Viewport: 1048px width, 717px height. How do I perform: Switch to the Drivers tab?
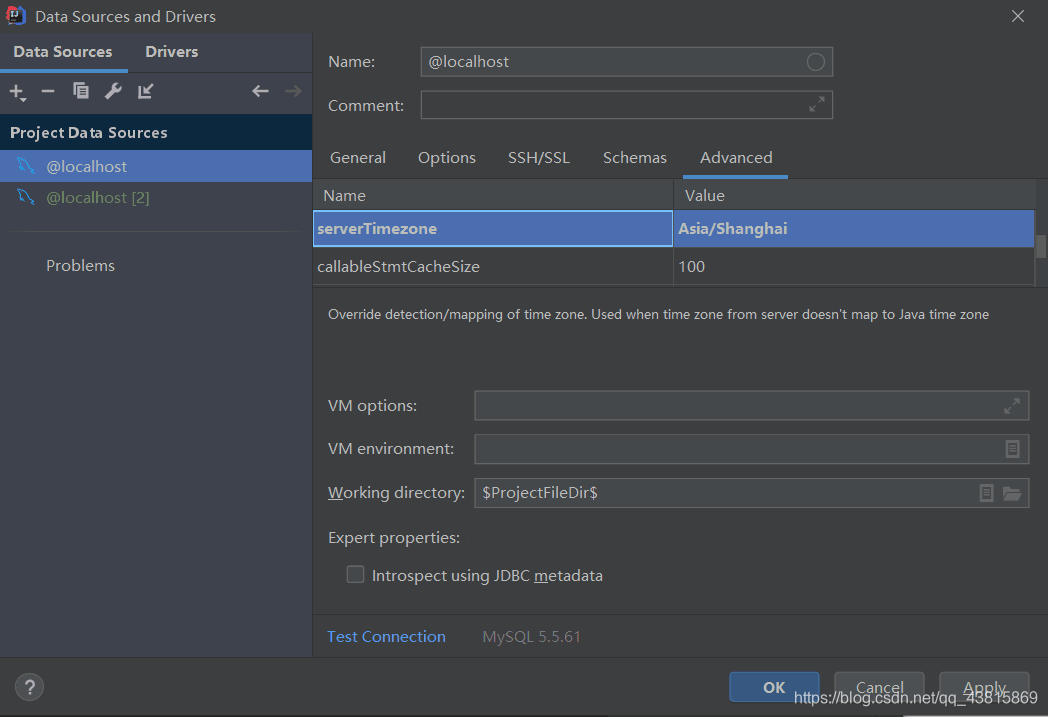pyautogui.click(x=172, y=51)
